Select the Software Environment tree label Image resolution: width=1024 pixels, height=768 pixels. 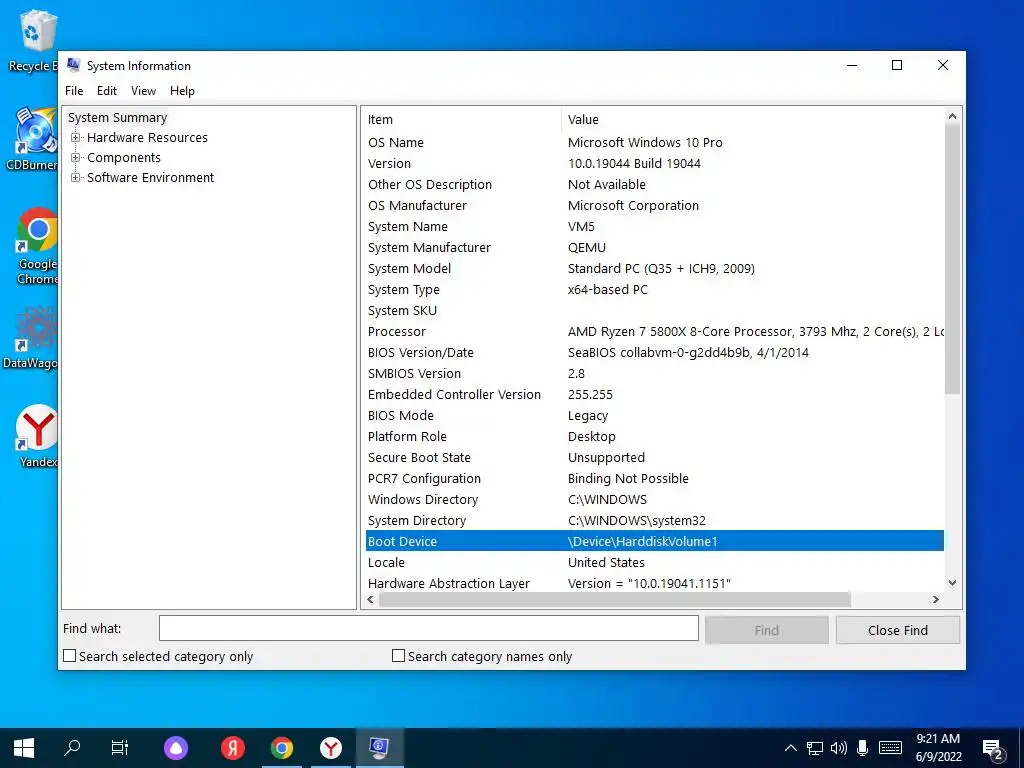click(x=151, y=178)
